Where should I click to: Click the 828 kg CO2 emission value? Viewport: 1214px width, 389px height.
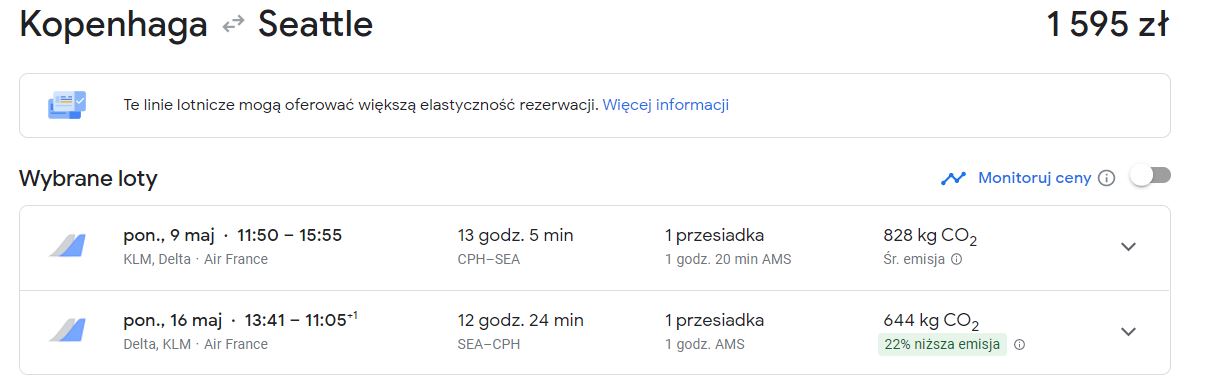[x=930, y=237]
